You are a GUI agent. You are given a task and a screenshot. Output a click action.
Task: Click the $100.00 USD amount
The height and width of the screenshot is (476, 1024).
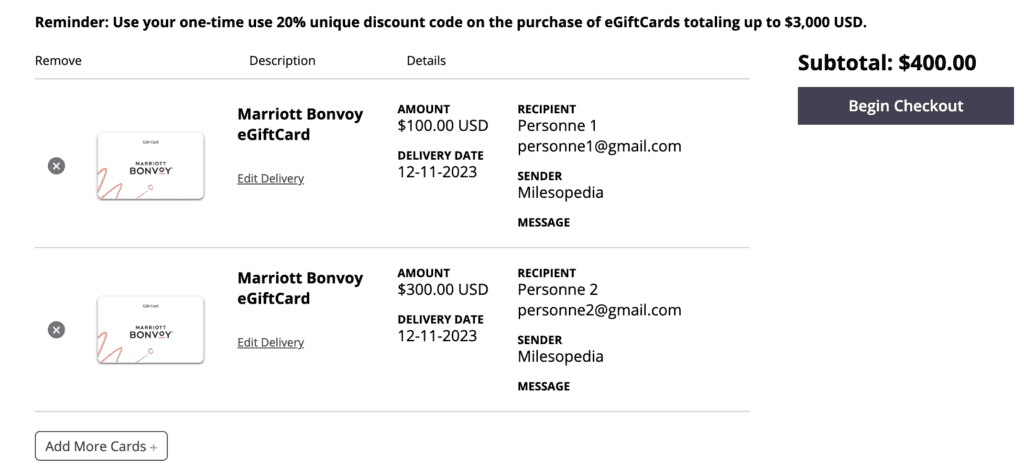442,126
